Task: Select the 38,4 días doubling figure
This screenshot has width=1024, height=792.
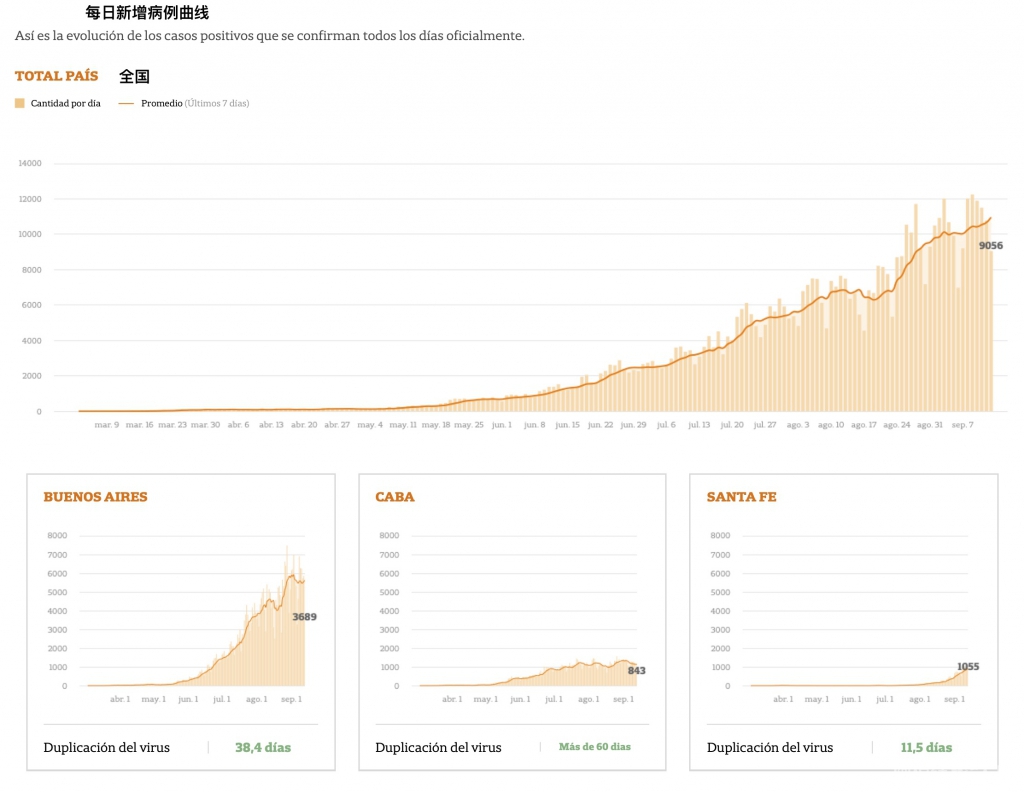Action: pos(263,747)
